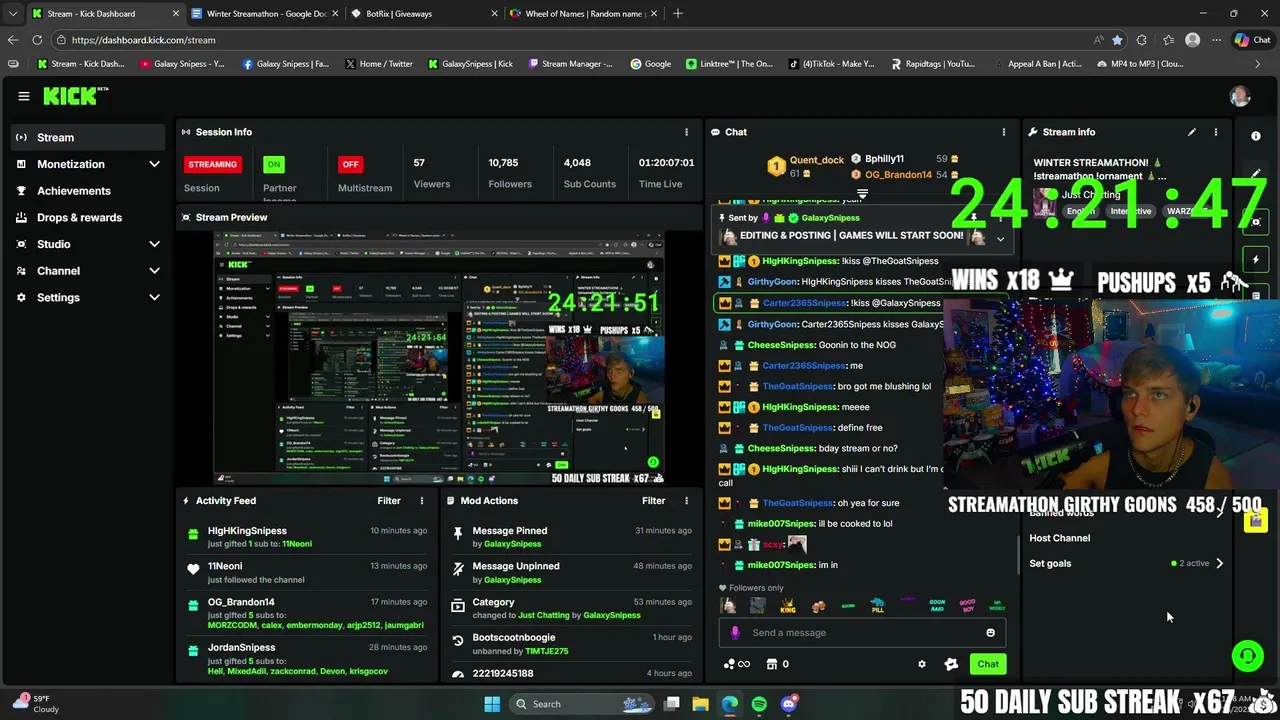Click the Windows Start button
This screenshot has height=720, width=1280.
click(492, 704)
